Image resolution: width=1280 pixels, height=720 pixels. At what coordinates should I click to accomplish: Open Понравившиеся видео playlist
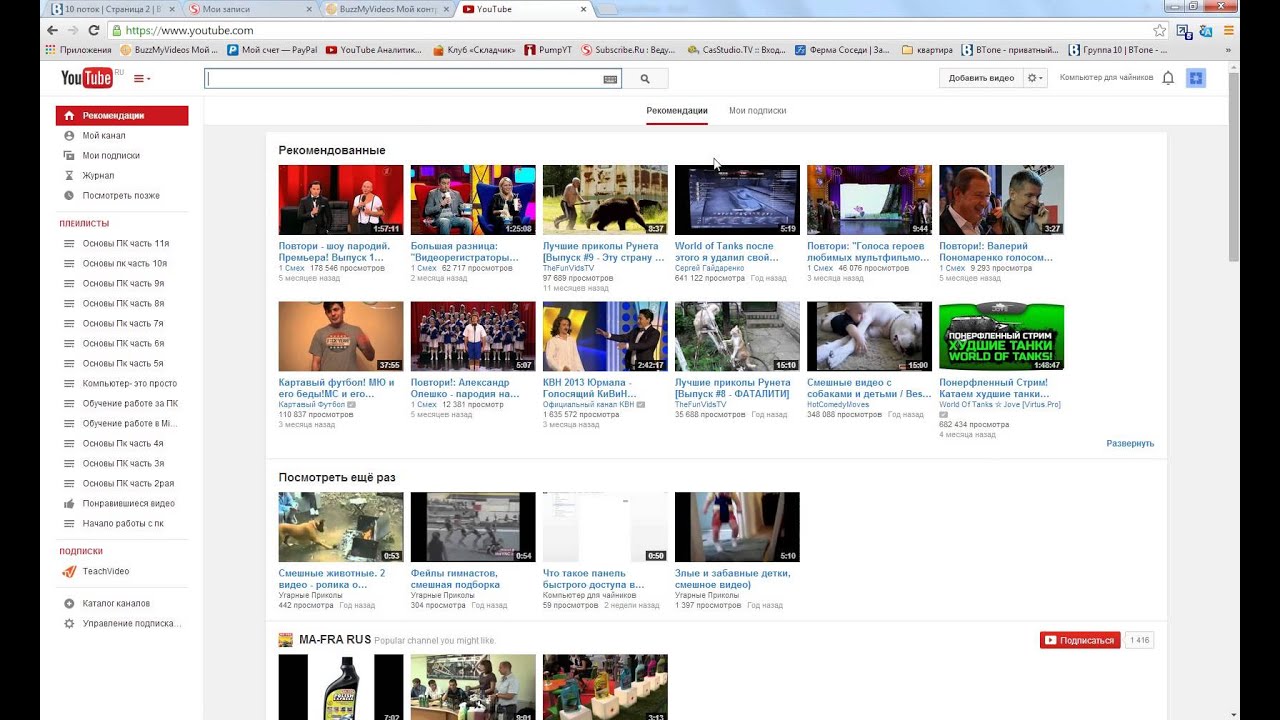pos(128,504)
